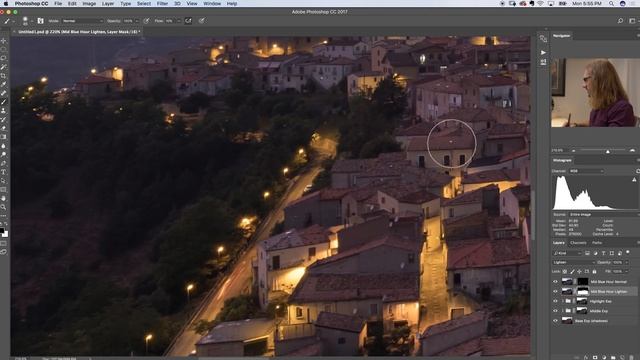Open the new adjustment layer icon

coord(604,357)
